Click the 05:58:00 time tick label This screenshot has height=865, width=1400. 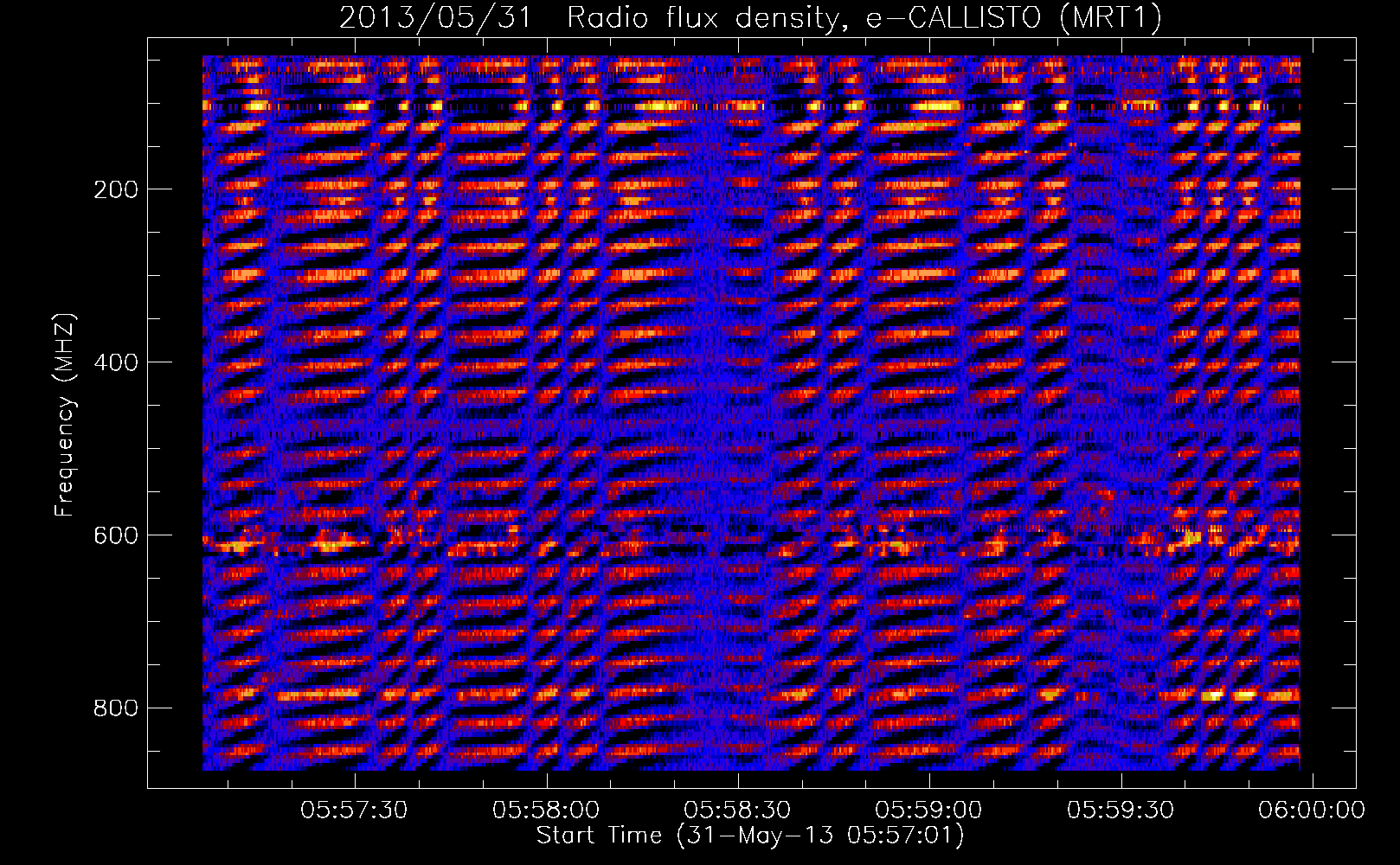[x=546, y=811]
